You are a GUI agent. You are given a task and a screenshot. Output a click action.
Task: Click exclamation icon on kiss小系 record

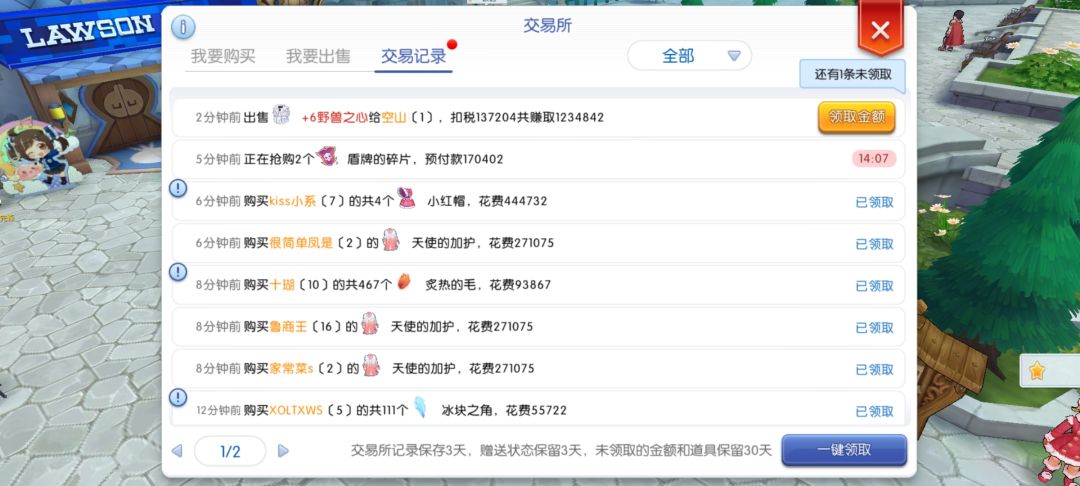(x=178, y=188)
